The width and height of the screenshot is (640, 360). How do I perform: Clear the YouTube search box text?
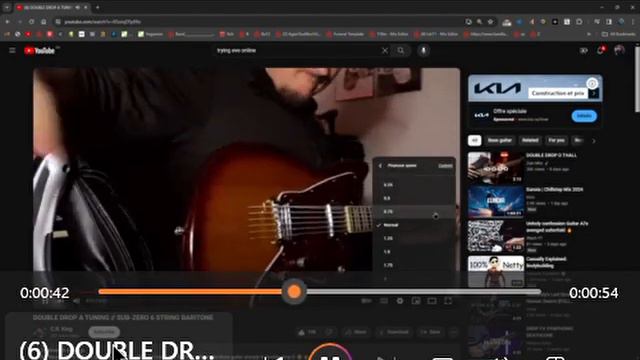(x=384, y=51)
